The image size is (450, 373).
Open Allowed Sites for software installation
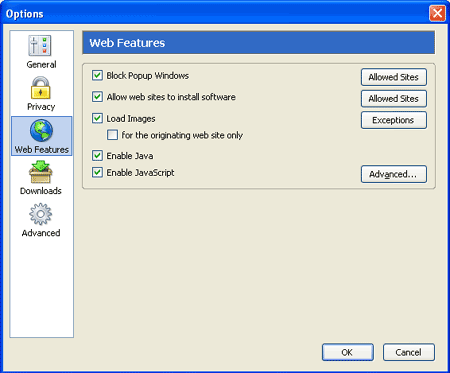coord(394,99)
